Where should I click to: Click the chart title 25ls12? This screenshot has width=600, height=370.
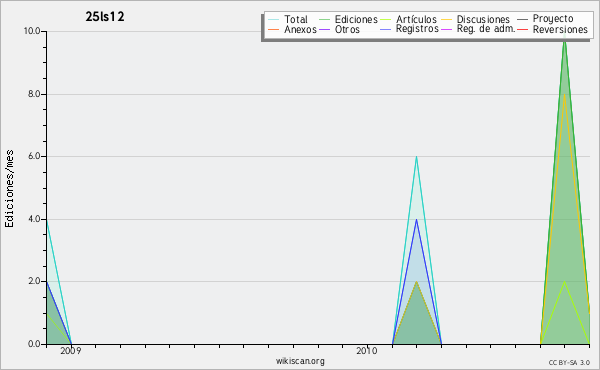pos(105,17)
